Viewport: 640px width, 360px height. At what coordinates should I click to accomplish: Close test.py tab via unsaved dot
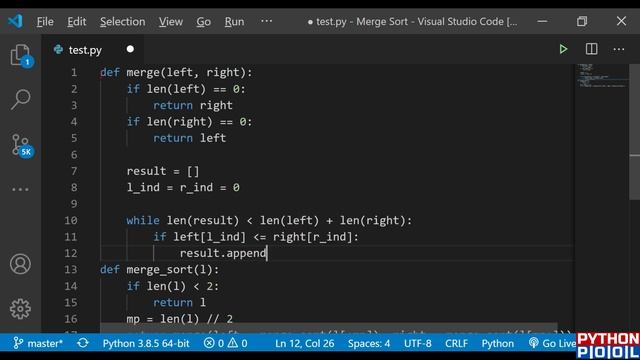[x=130, y=49]
